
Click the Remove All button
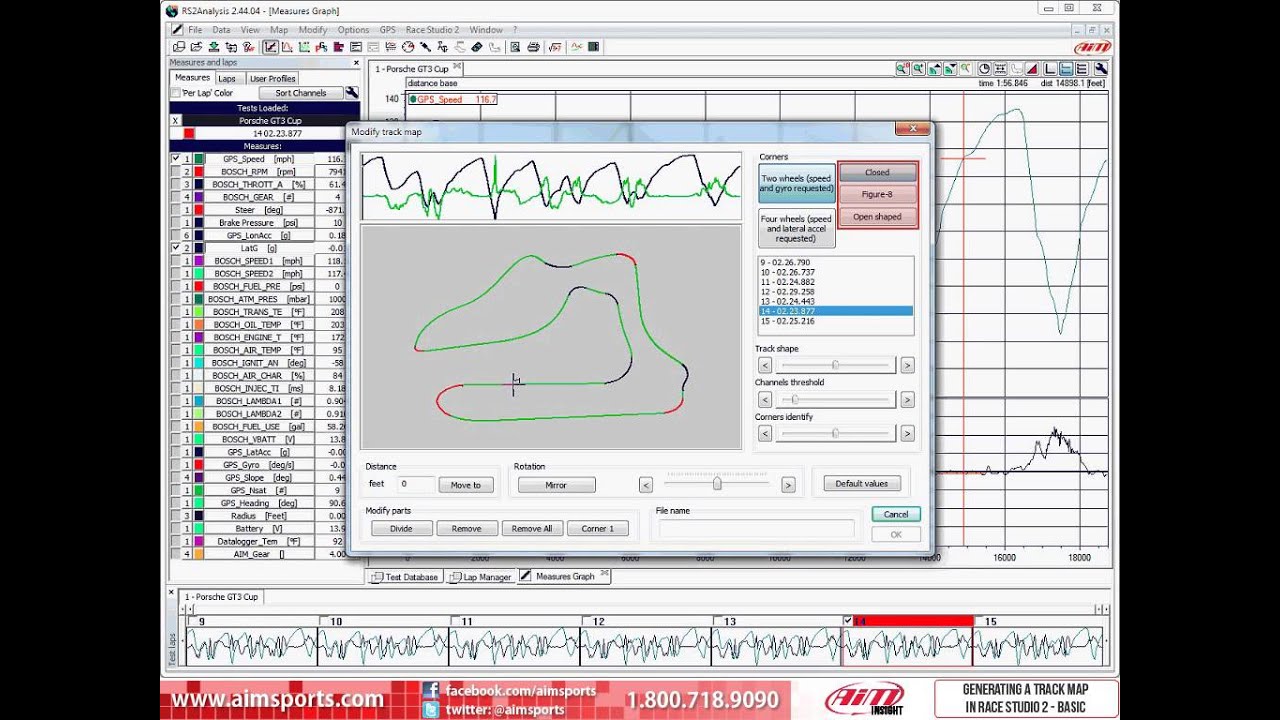[532, 528]
